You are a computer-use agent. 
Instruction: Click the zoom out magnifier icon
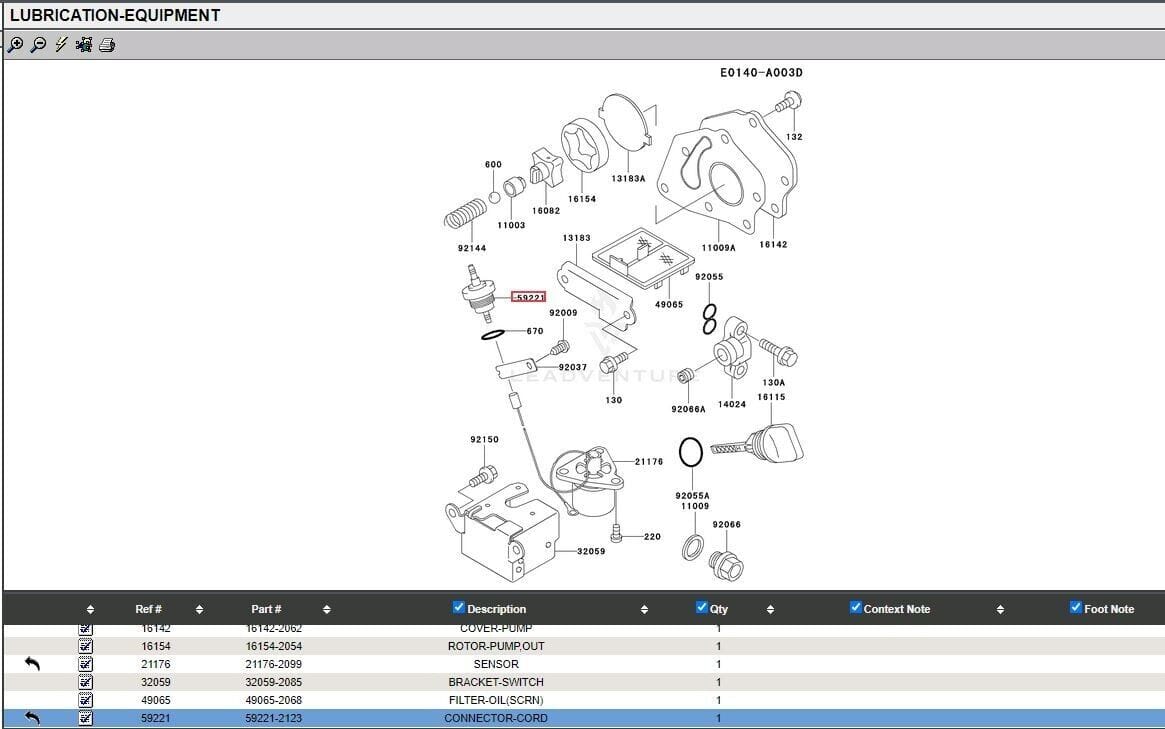pos(38,45)
